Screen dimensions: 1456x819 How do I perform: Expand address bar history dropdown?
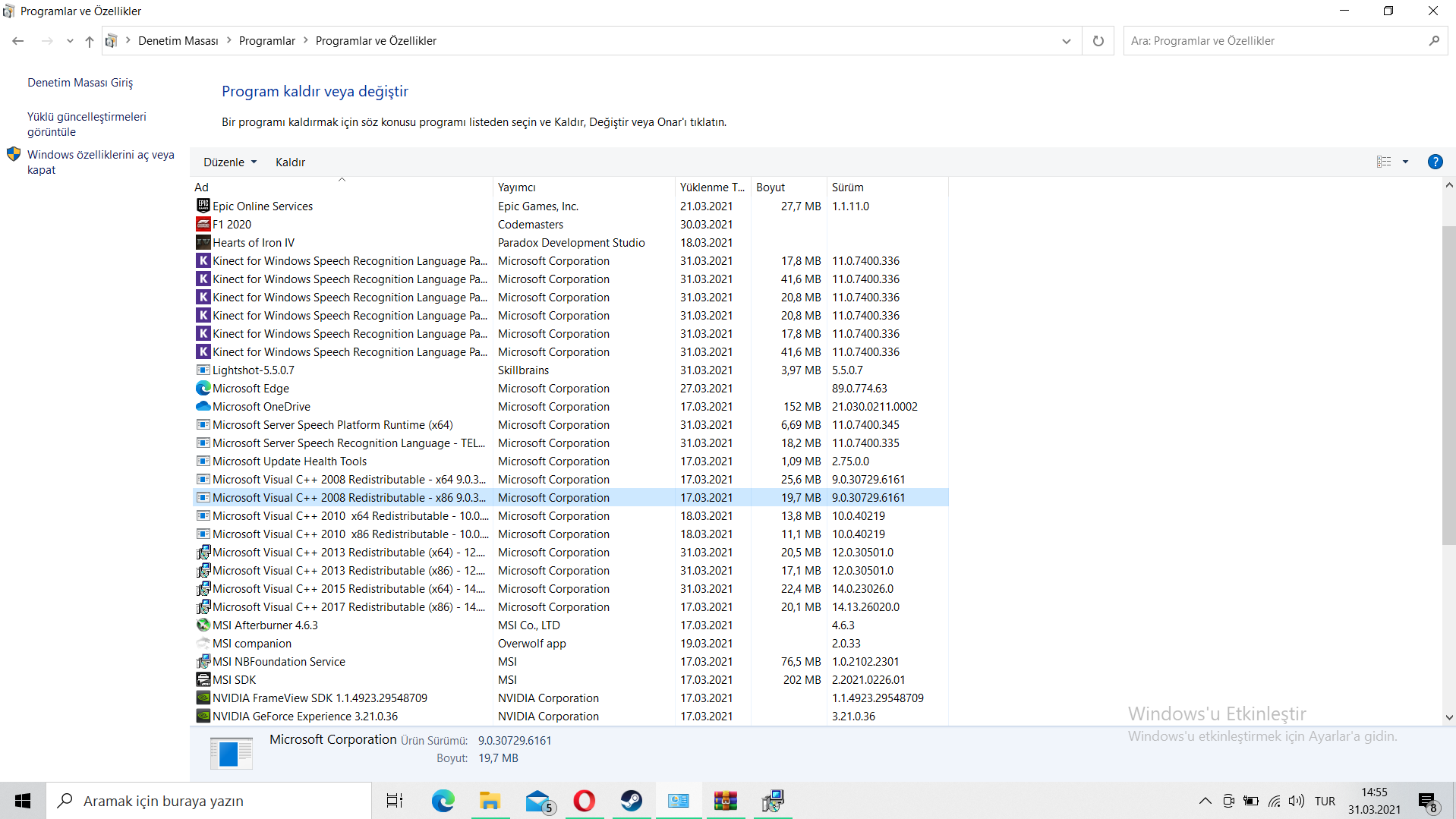coord(1066,41)
